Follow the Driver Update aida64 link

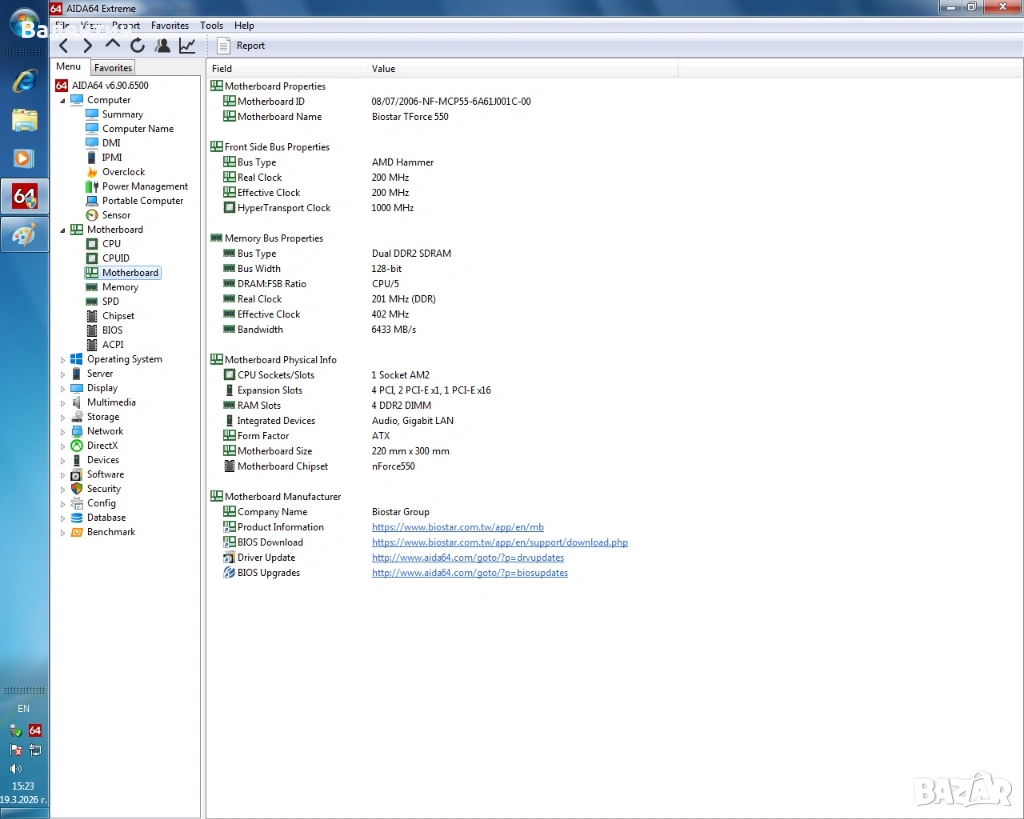(x=467, y=558)
